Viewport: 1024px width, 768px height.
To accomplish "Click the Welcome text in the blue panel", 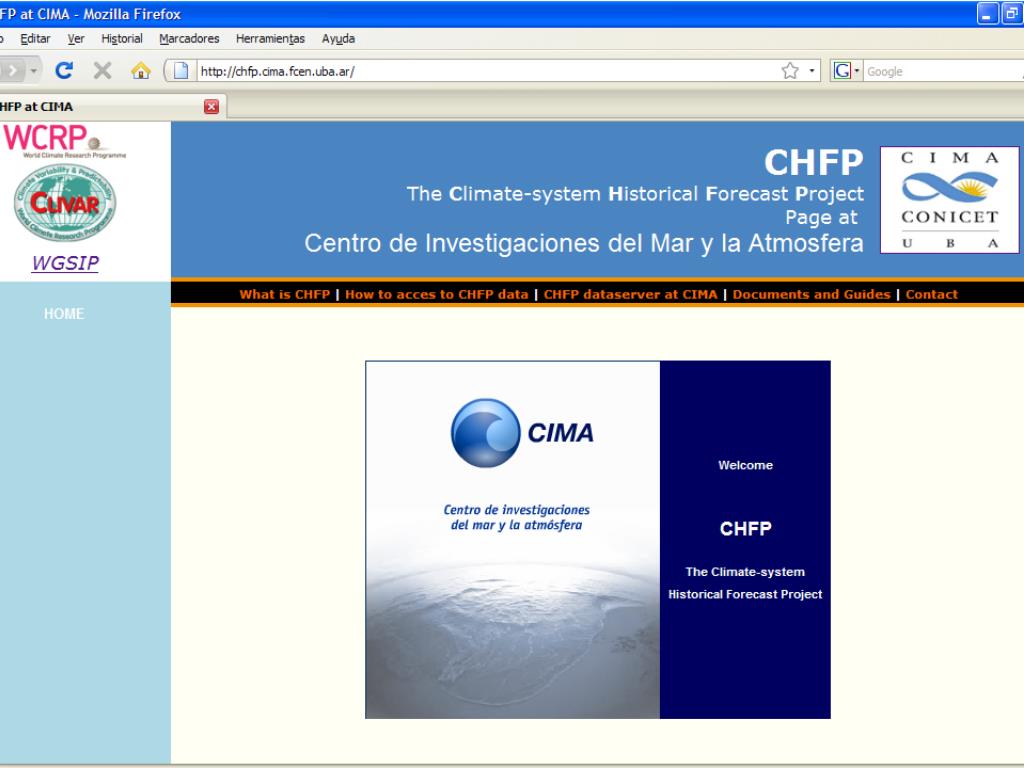I will (x=745, y=465).
